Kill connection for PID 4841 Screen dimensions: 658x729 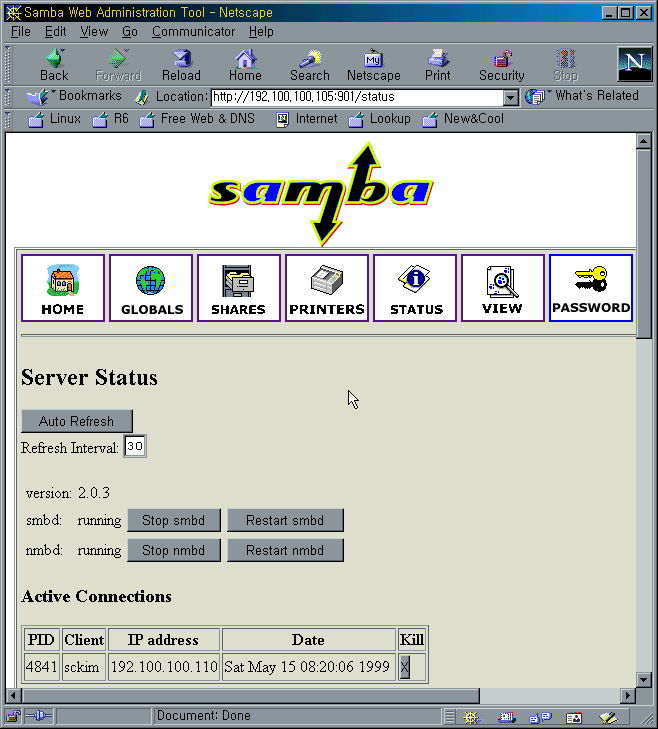pos(405,668)
